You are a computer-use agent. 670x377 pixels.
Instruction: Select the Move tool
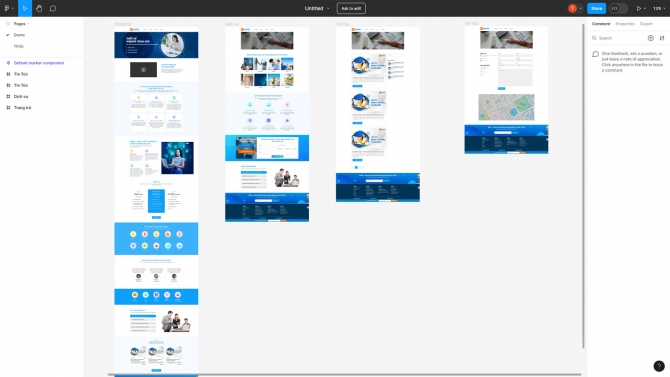(25, 8)
